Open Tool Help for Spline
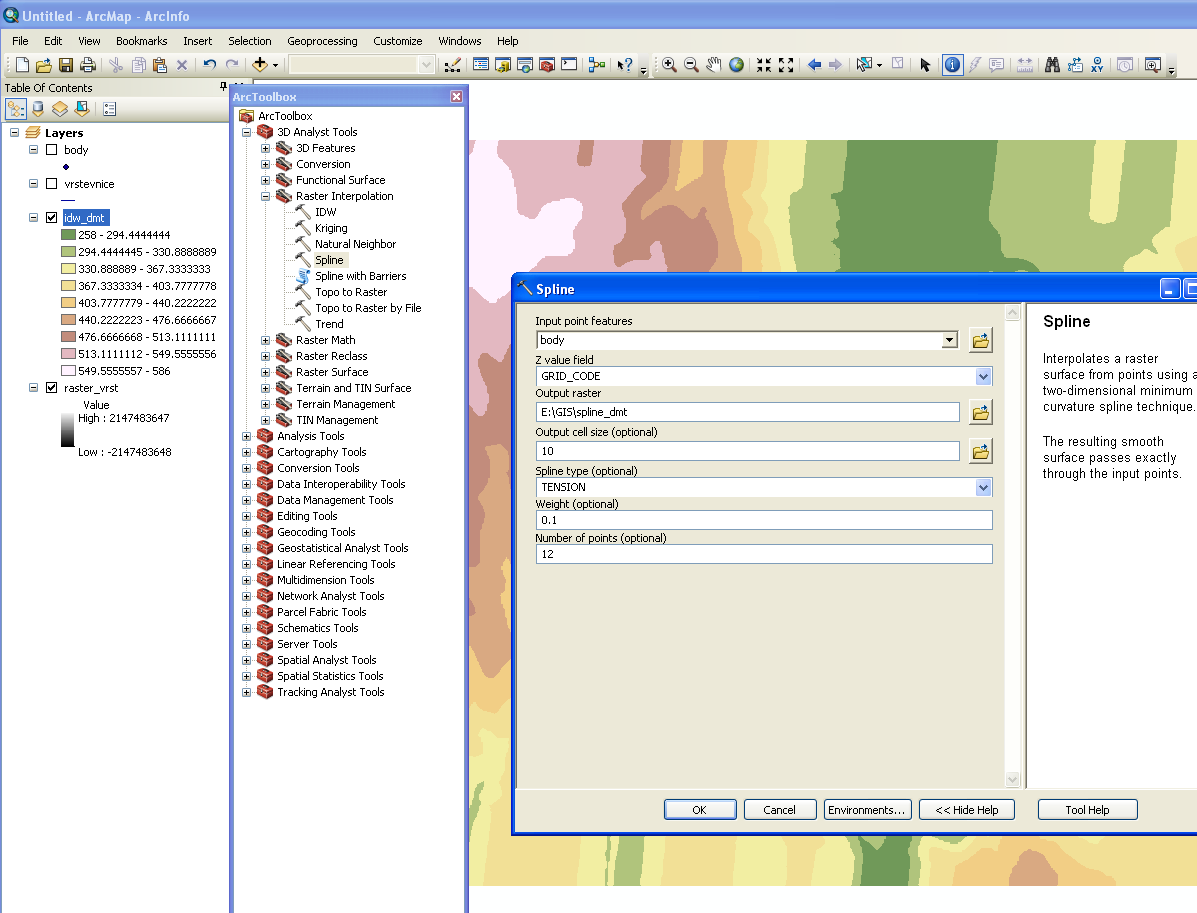 (1087, 810)
